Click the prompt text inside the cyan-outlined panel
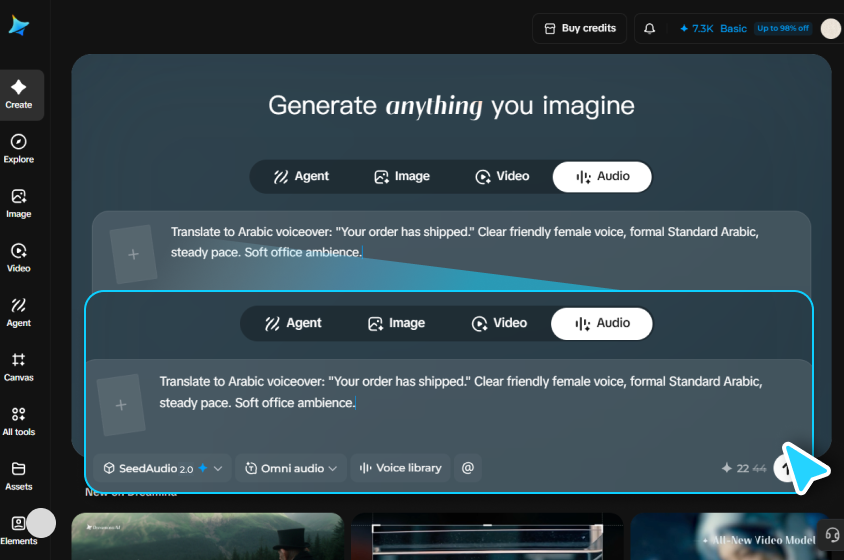Viewport: 844px width, 560px height. pos(461,392)
